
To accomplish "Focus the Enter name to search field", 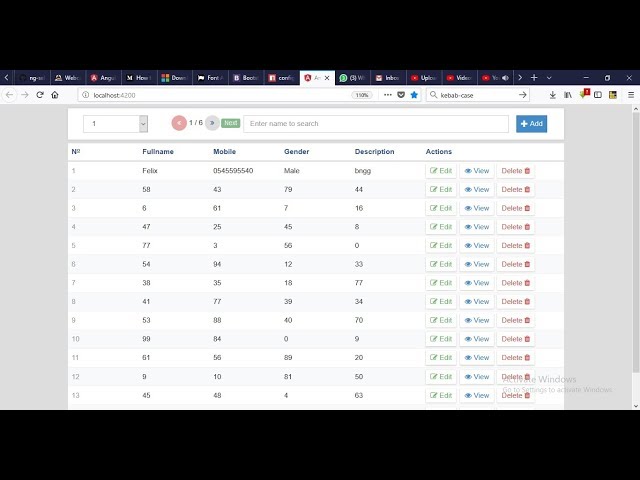I will pyautogui.click(x=376, y=124).
